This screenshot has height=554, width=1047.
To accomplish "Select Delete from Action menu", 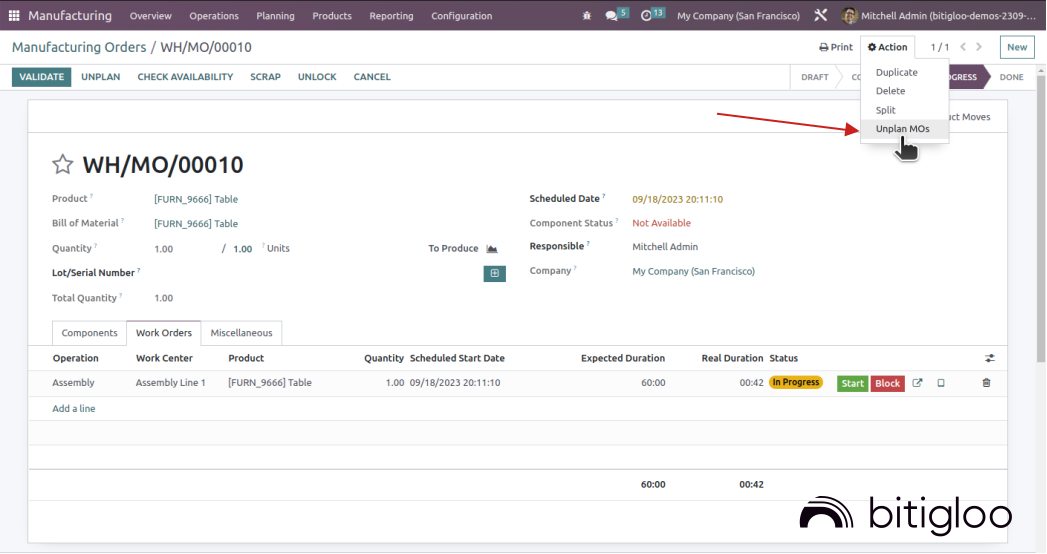I will 891,91.
